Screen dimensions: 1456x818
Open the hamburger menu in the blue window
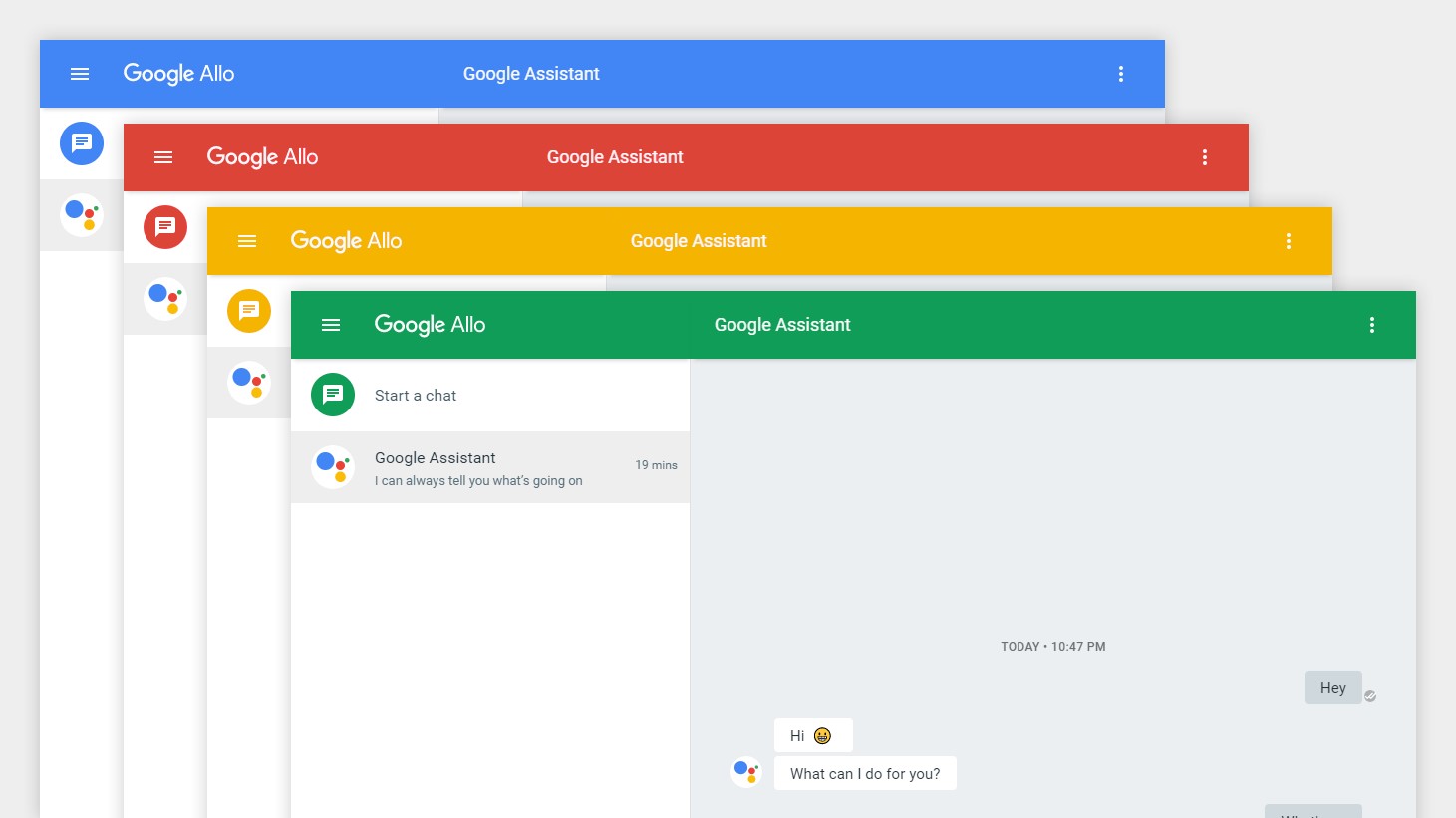pos(80,74)
